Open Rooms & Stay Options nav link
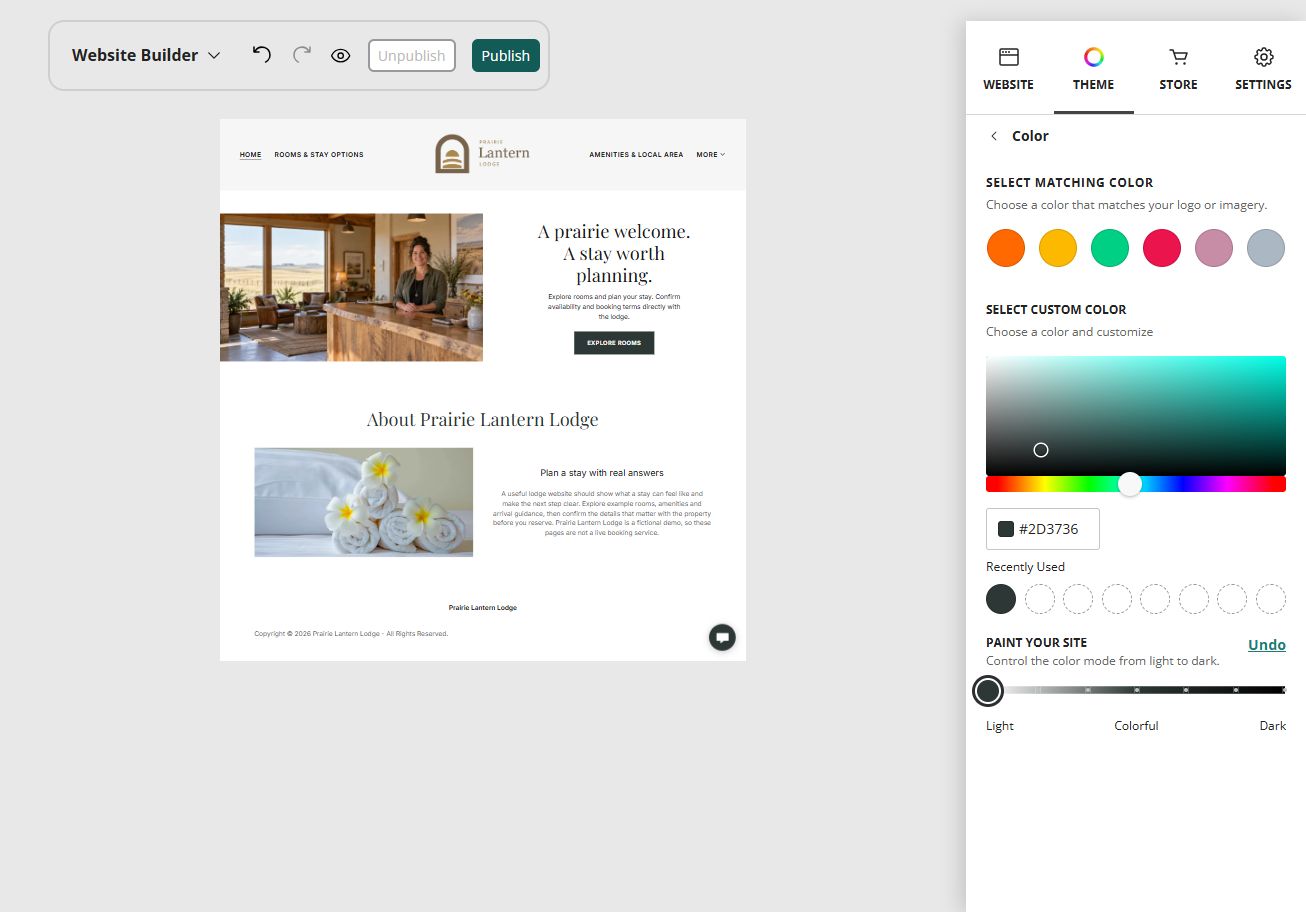 pyautogui.click(x=319, y=155)
